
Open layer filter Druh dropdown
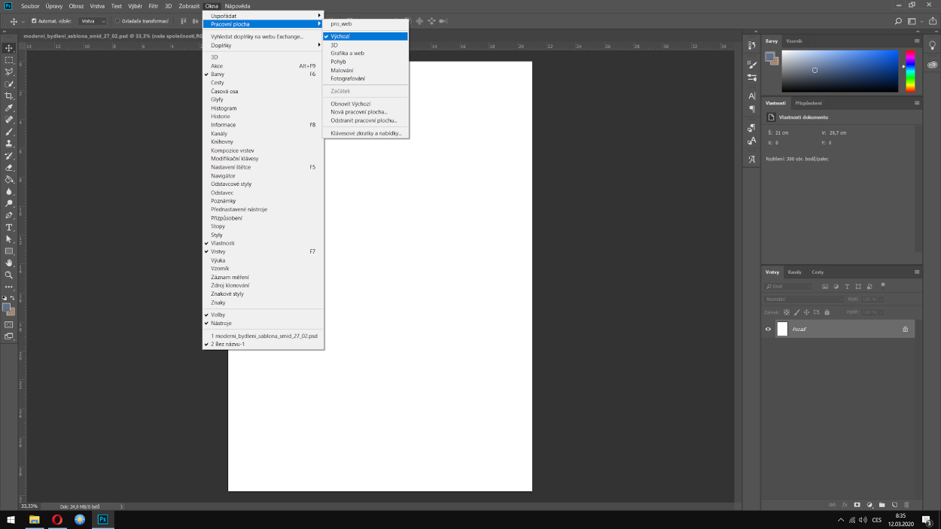point(787,286)
